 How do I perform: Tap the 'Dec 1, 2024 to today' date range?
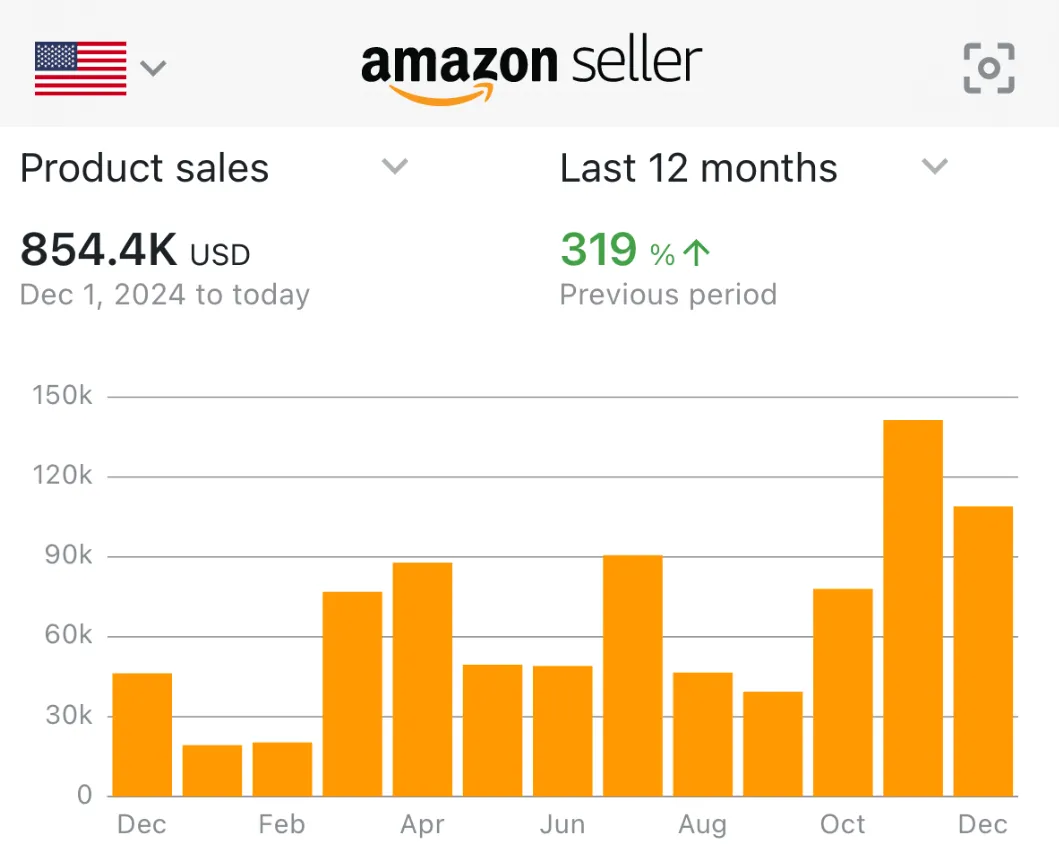(165, 295)
